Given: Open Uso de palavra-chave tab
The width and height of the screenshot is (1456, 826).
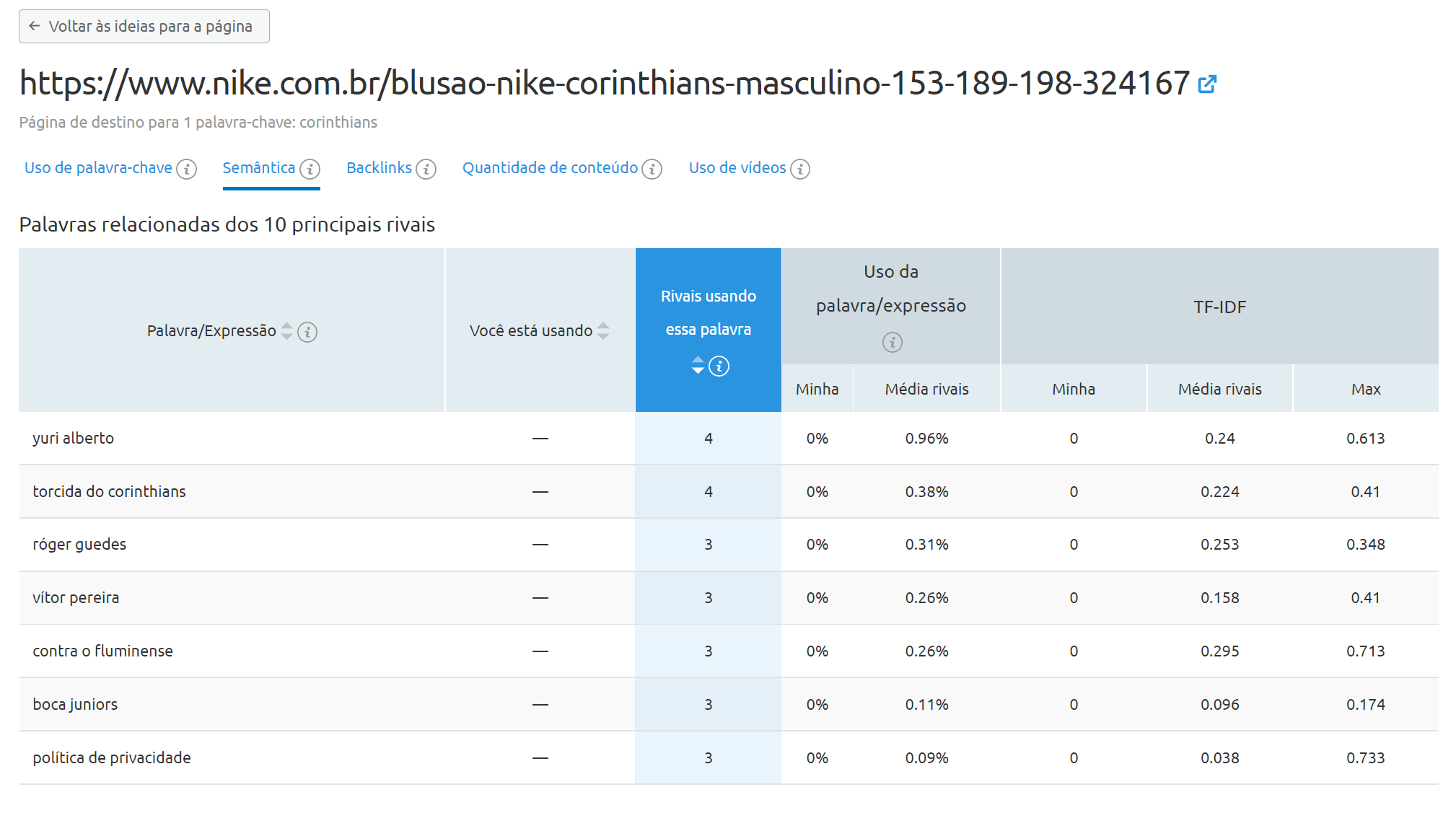Looking at the screenshot, I should pyautogui.click(x=98, y=168).
